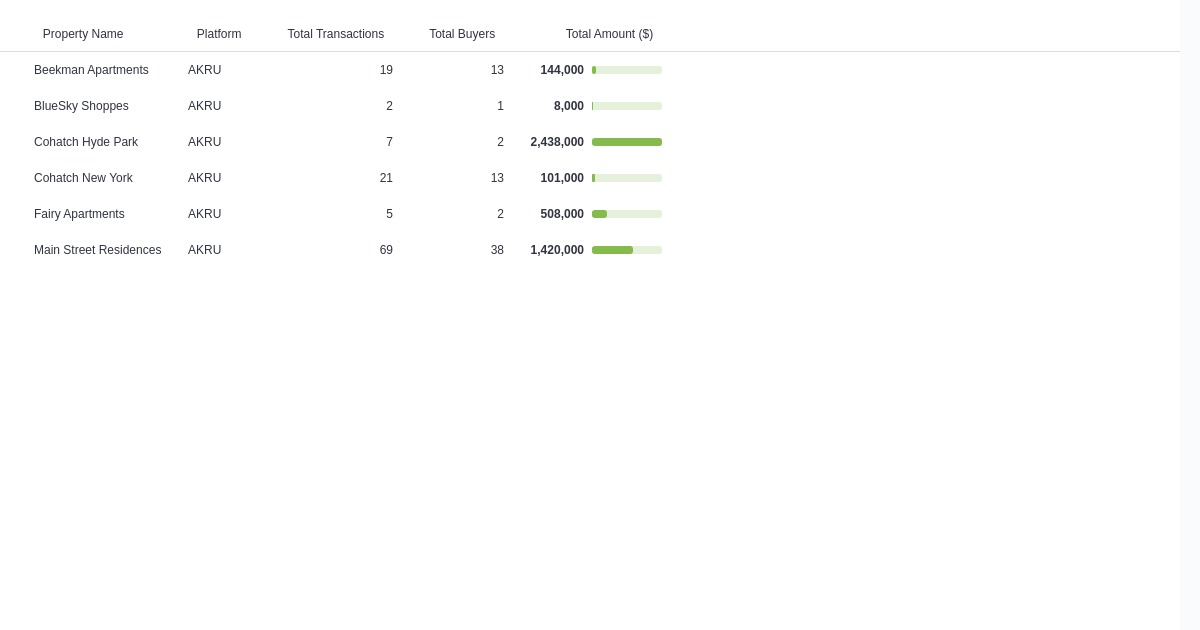Click the amount bar for Cohatch Hyde Park
The width and height of the screenshot is (1200, 630).
point(627,142)
